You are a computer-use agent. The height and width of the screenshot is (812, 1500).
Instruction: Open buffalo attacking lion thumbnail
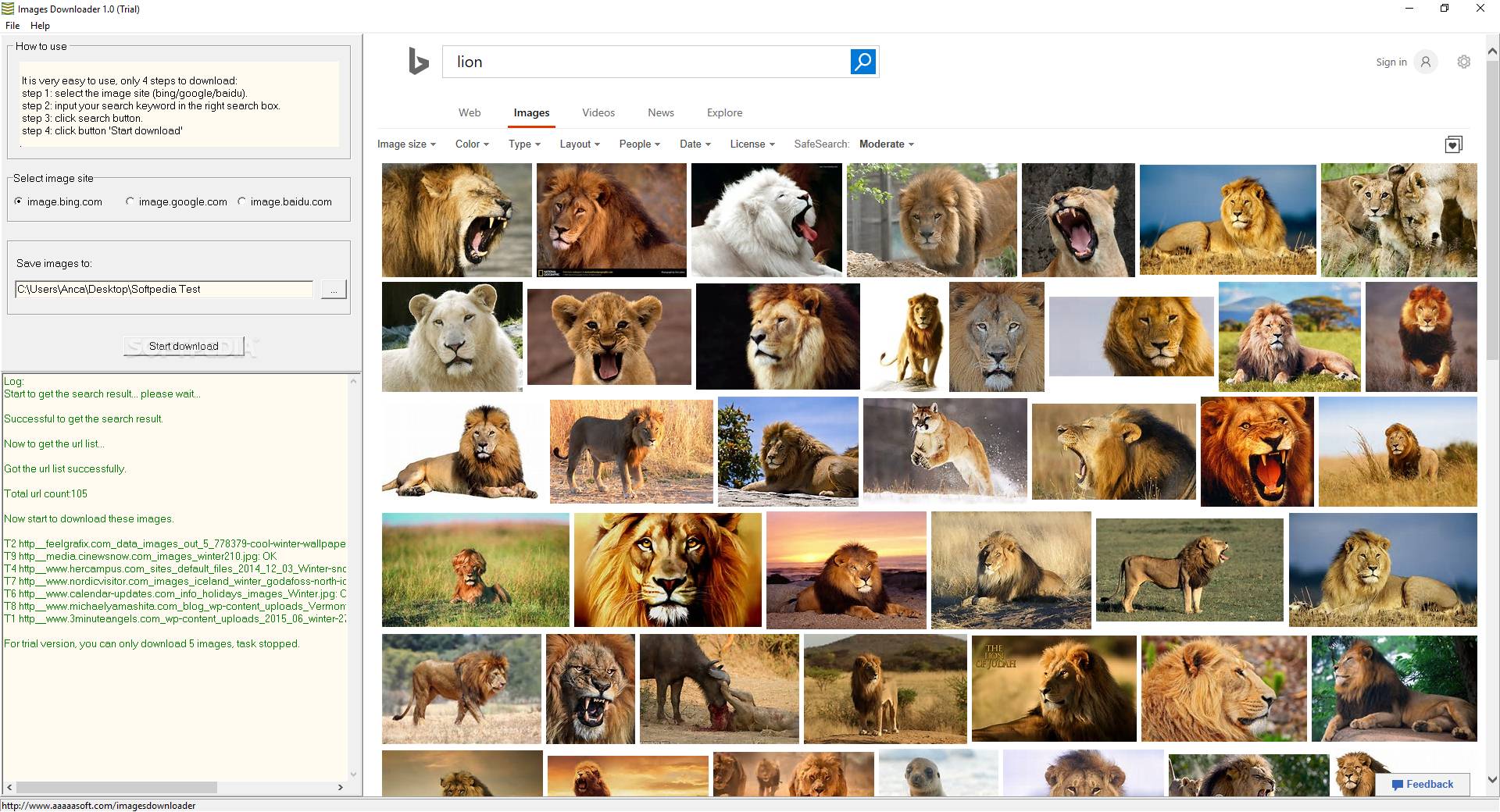point(720,688)
